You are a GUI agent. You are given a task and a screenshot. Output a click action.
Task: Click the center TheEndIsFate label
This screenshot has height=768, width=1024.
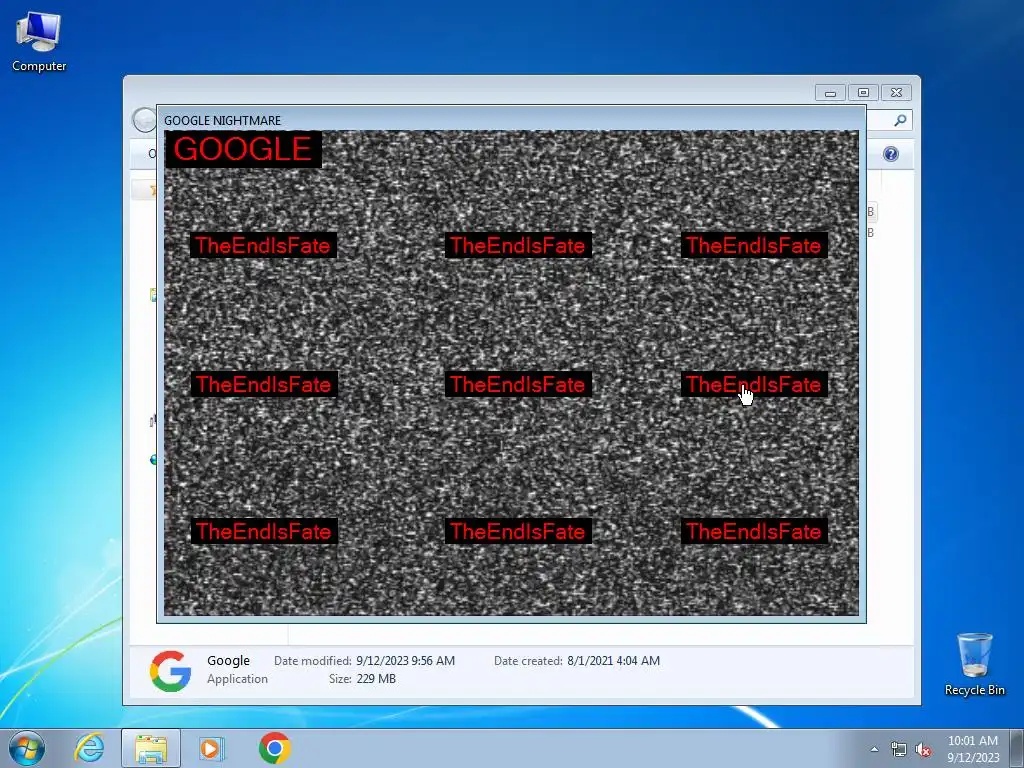coord(518,384)
